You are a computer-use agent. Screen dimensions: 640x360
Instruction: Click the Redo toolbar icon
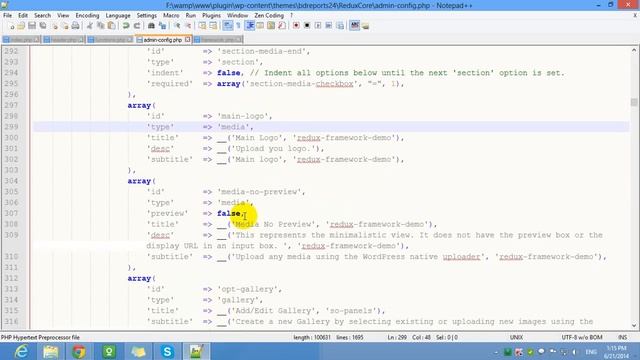[x=137, y=26]
